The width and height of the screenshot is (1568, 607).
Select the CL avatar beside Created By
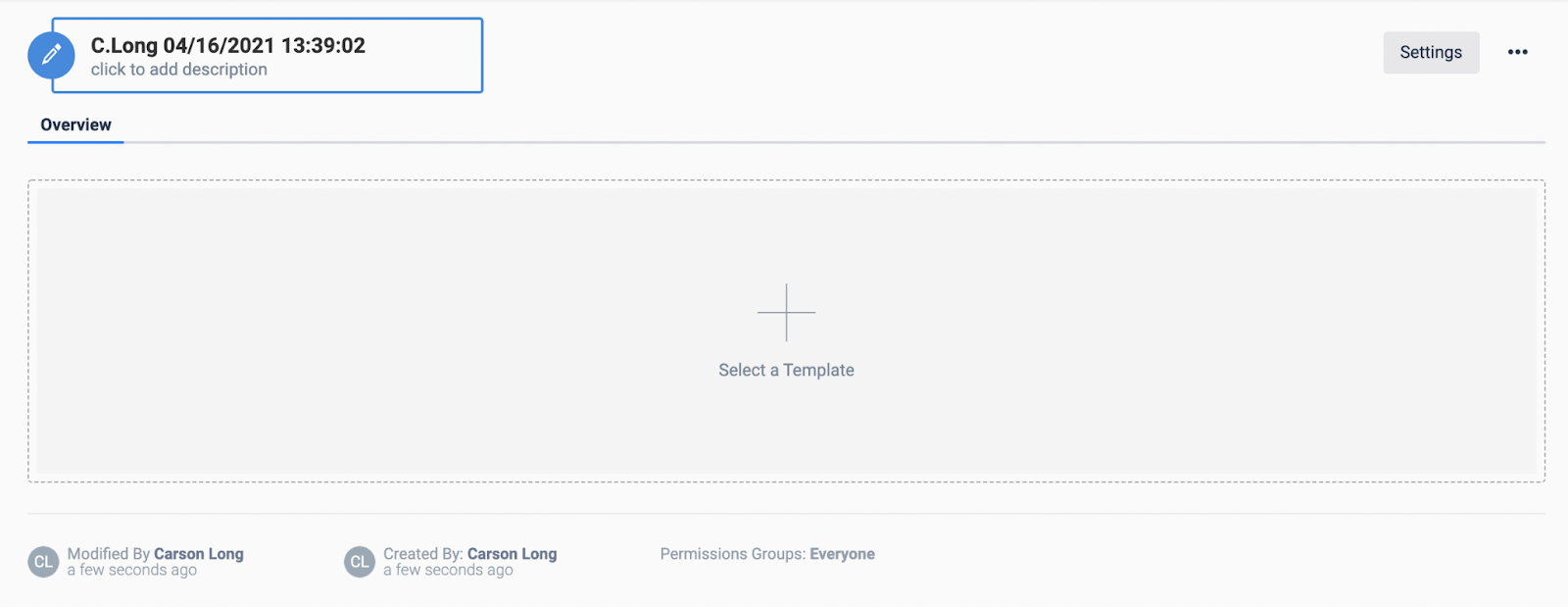coord(360,562)
